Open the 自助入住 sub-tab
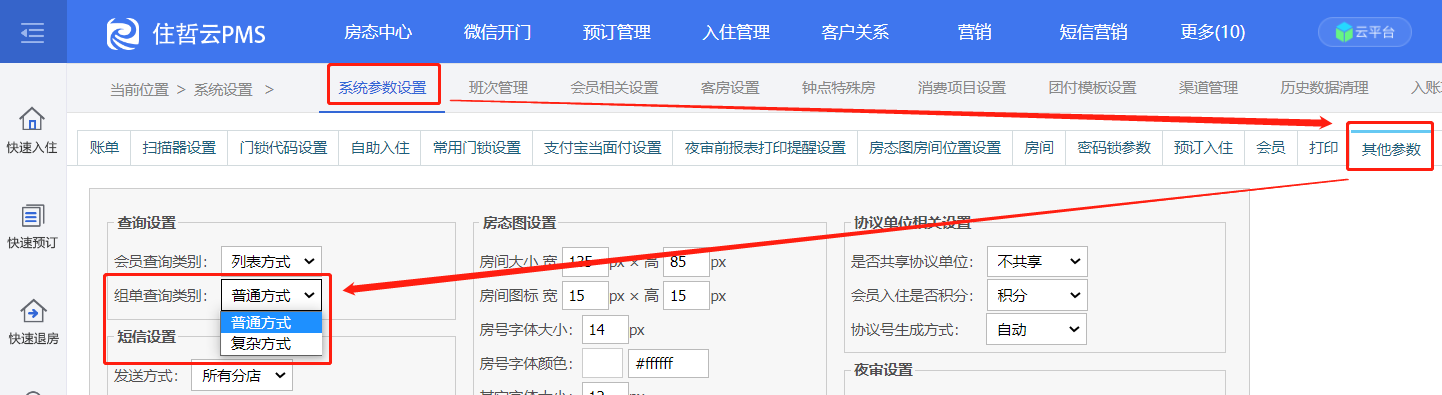The image size is (1442, 395). [380, 148]
